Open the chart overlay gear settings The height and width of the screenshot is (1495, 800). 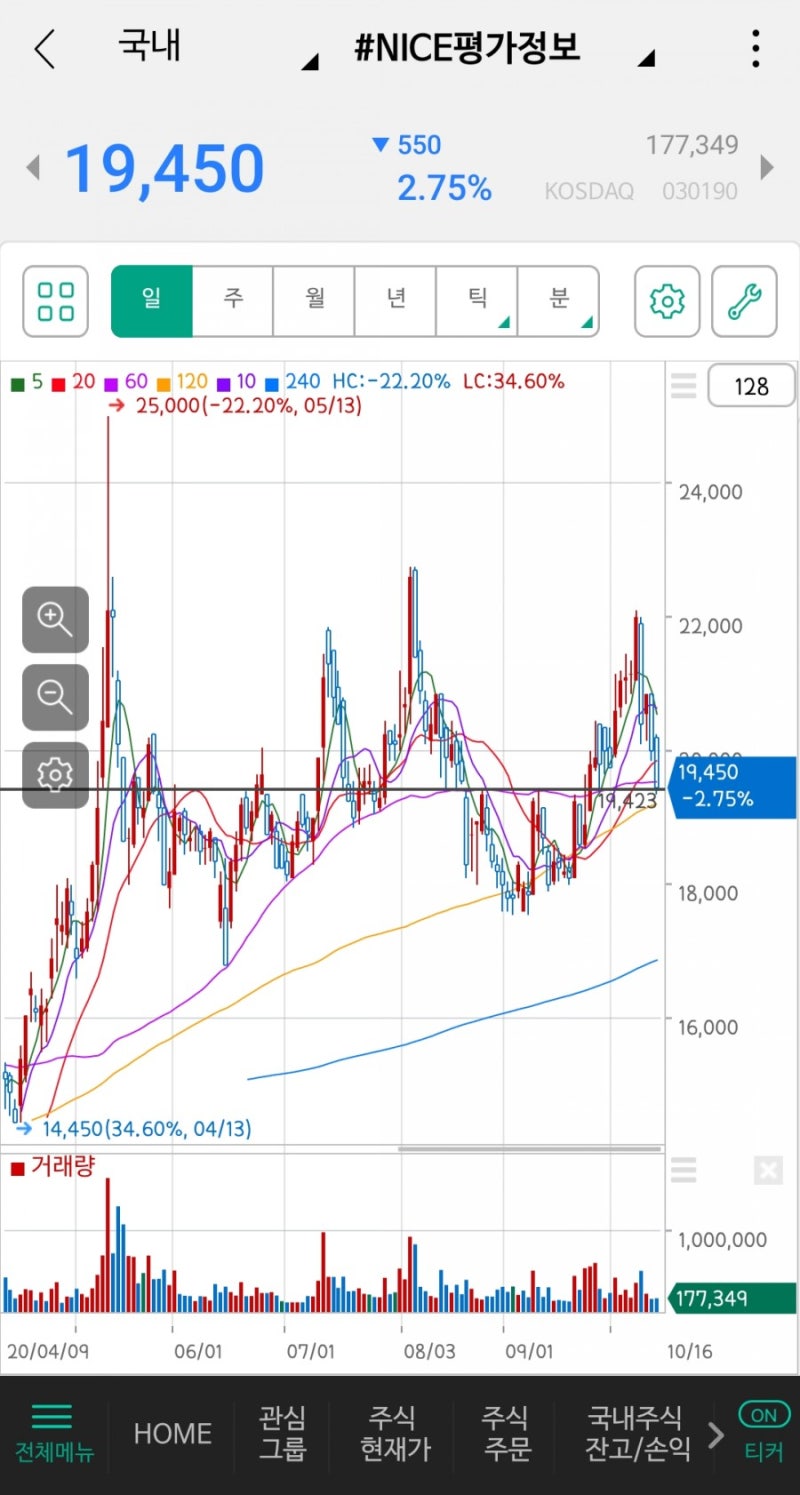55,775
